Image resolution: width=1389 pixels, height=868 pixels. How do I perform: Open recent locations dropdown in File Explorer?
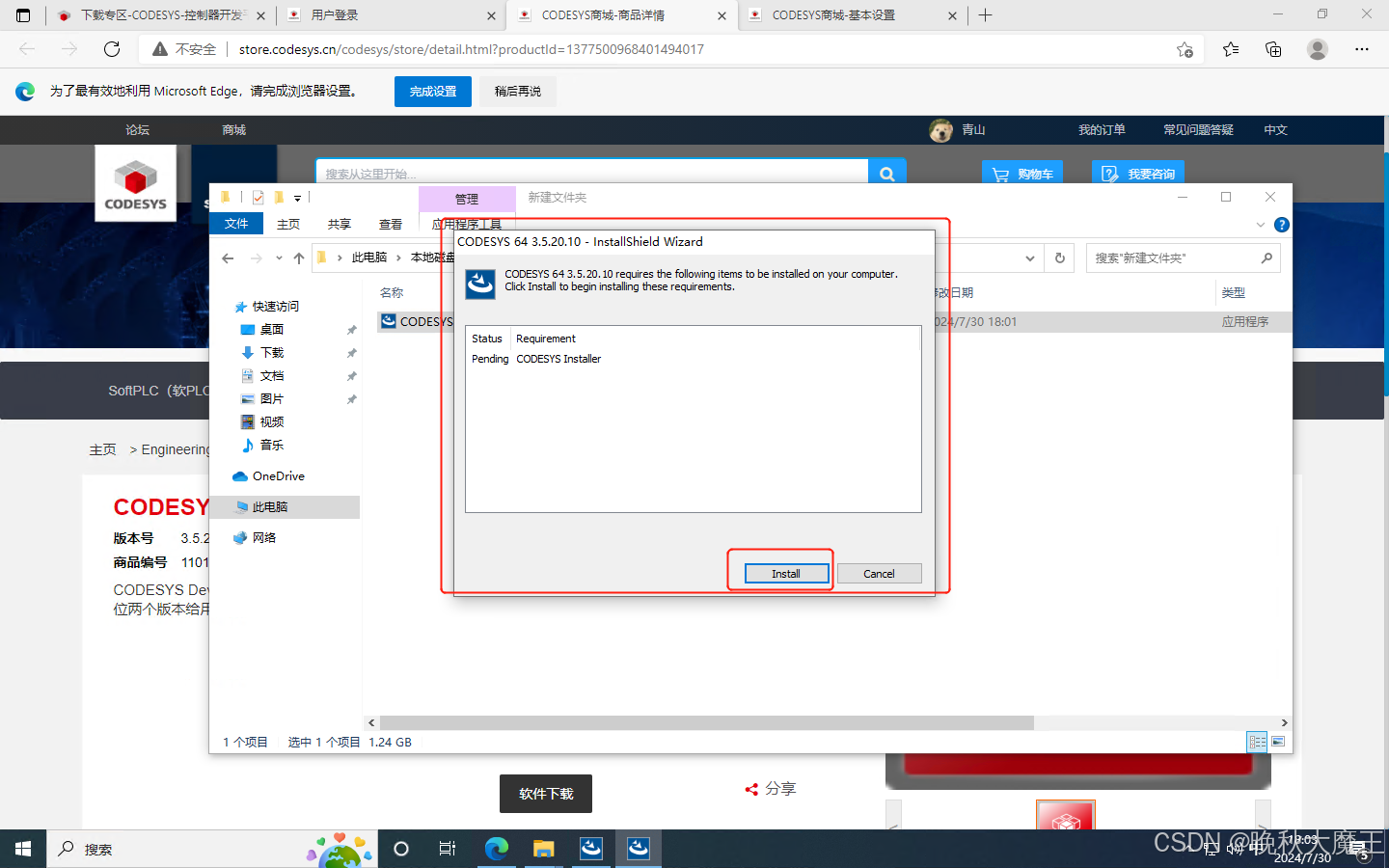279,258
